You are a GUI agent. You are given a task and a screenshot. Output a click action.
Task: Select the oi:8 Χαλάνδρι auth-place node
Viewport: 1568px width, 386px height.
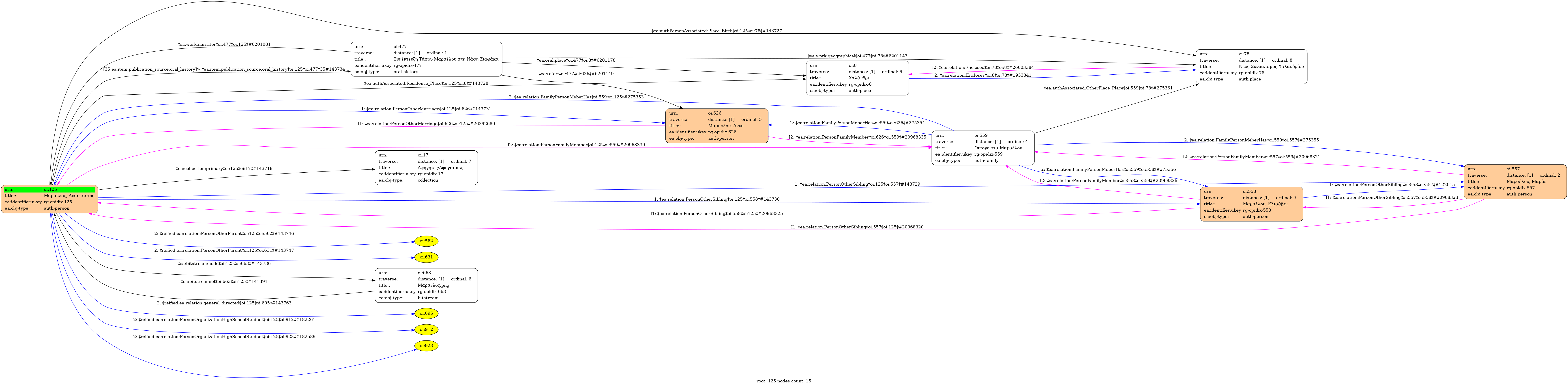click(x=857, y=78)
